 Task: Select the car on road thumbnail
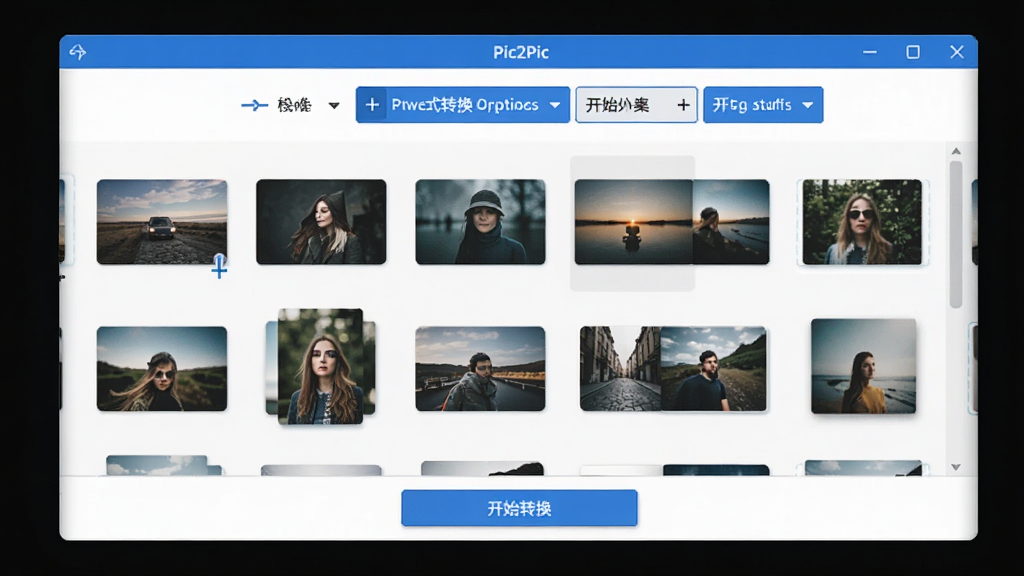(162, 222)
